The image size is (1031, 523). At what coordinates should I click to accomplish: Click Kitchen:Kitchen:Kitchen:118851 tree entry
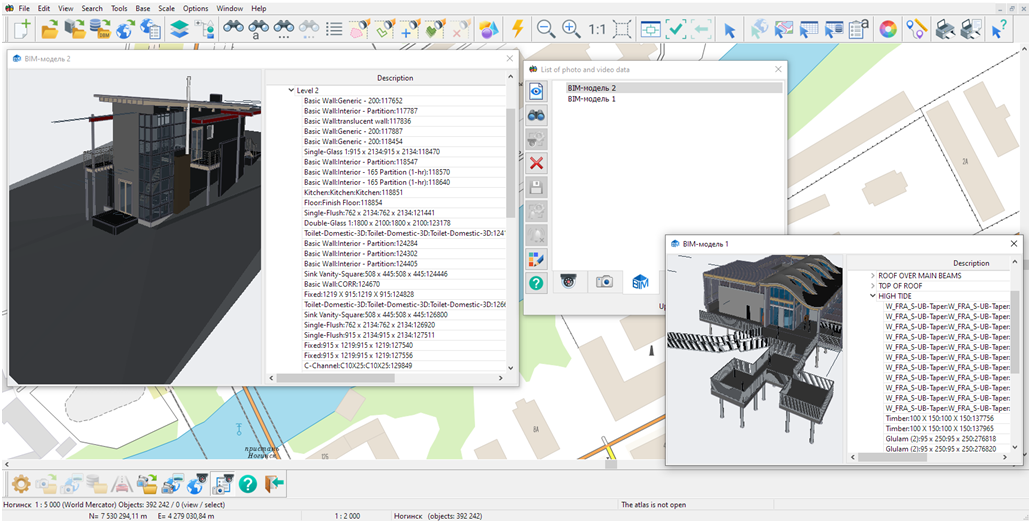pos(352,192)
